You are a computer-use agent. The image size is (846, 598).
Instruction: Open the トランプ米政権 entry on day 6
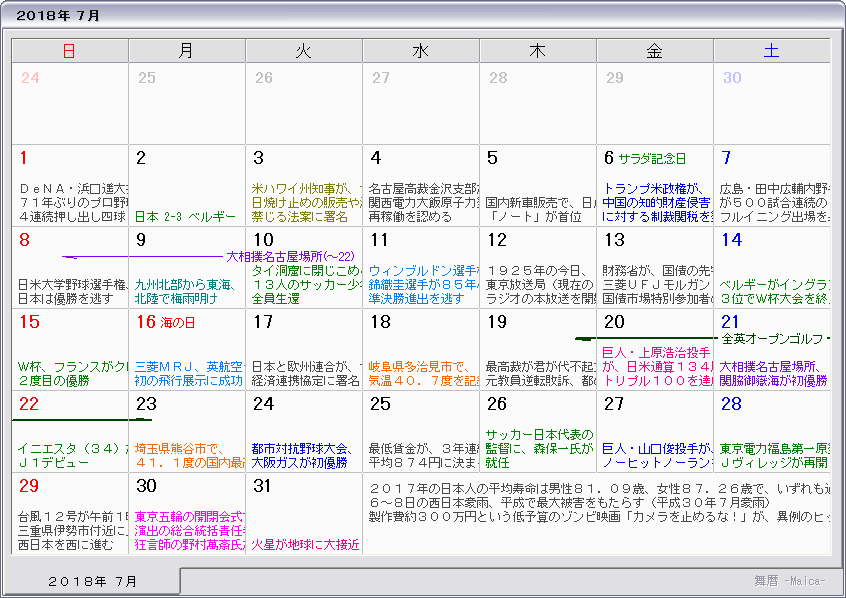click(x=658, y=203)
